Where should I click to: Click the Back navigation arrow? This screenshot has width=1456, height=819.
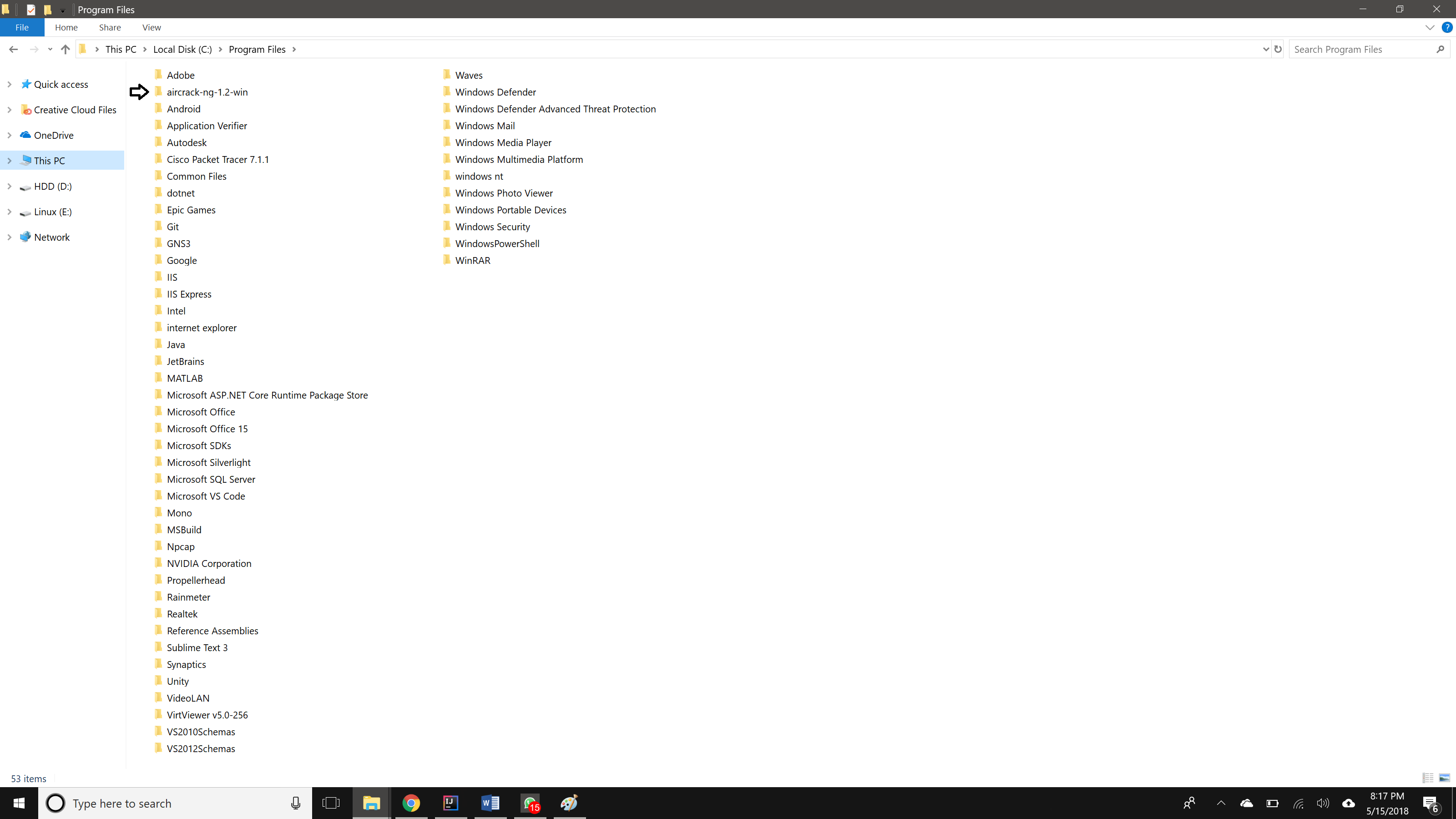(14, 49)
